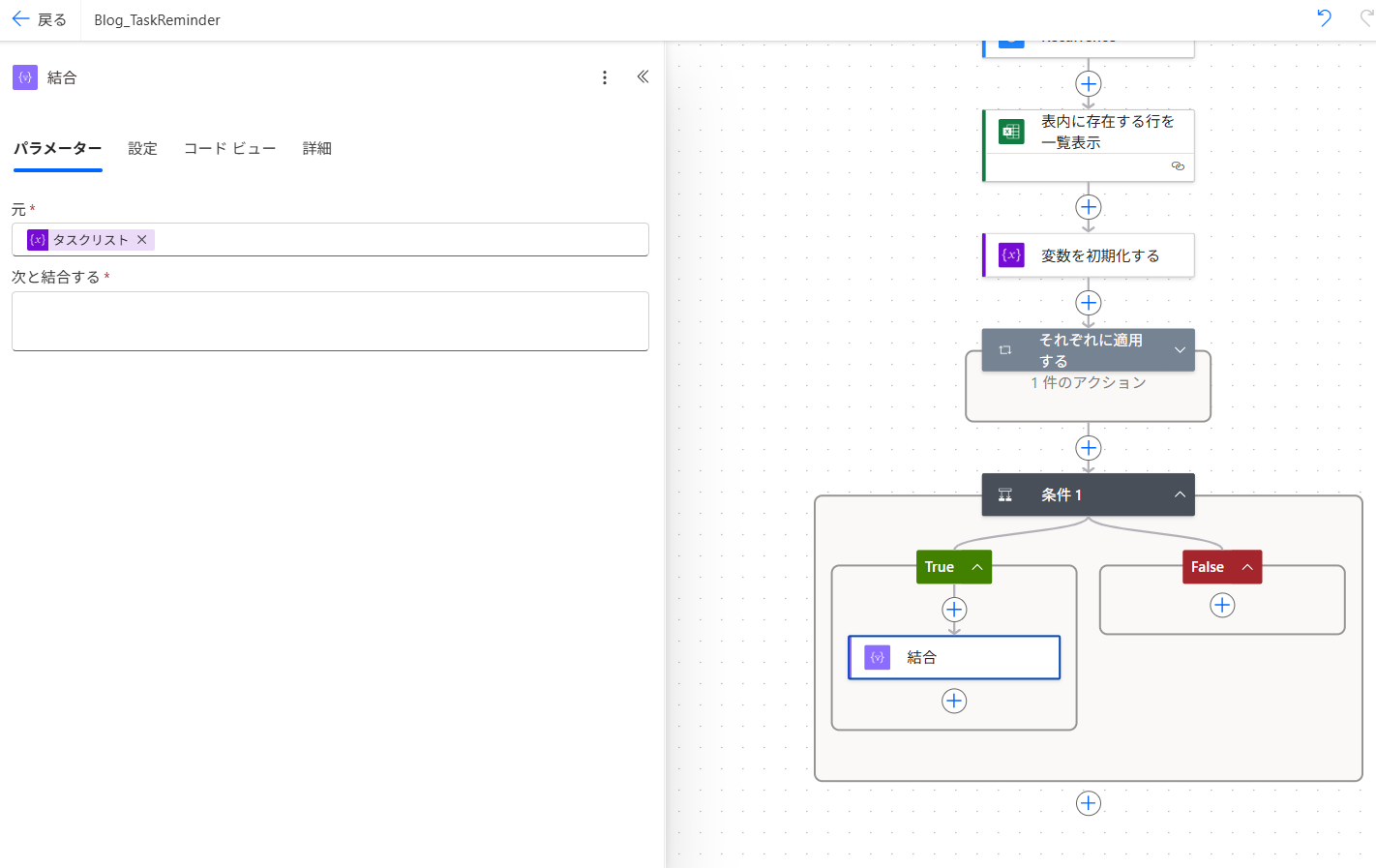Click the connection link icon on Excel action

[1178, 166]
